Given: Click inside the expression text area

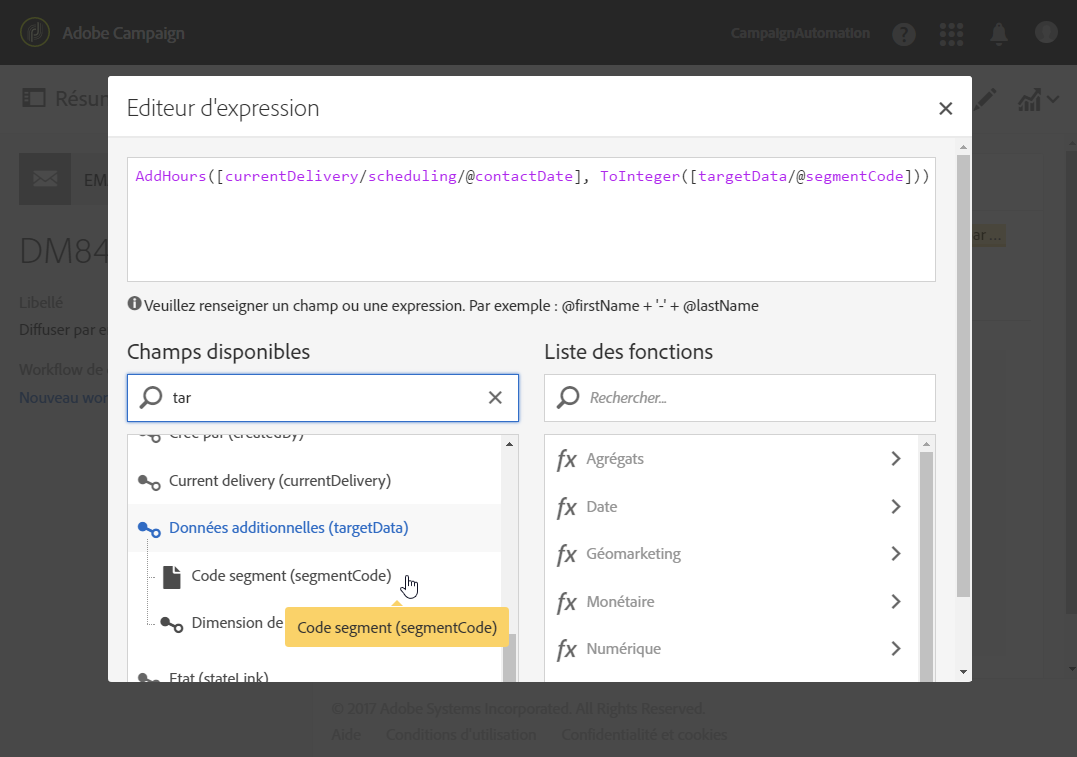Looking at the screenshot, I should (x=530, y=230).
